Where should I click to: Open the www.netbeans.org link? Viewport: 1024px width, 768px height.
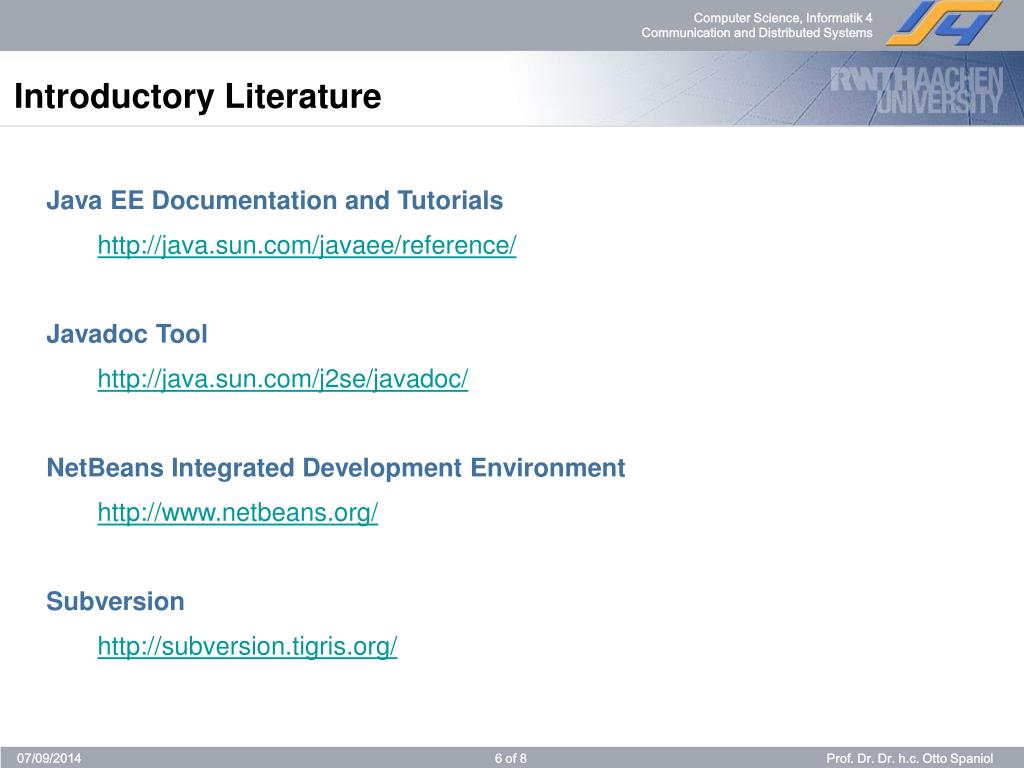(238, 513)
